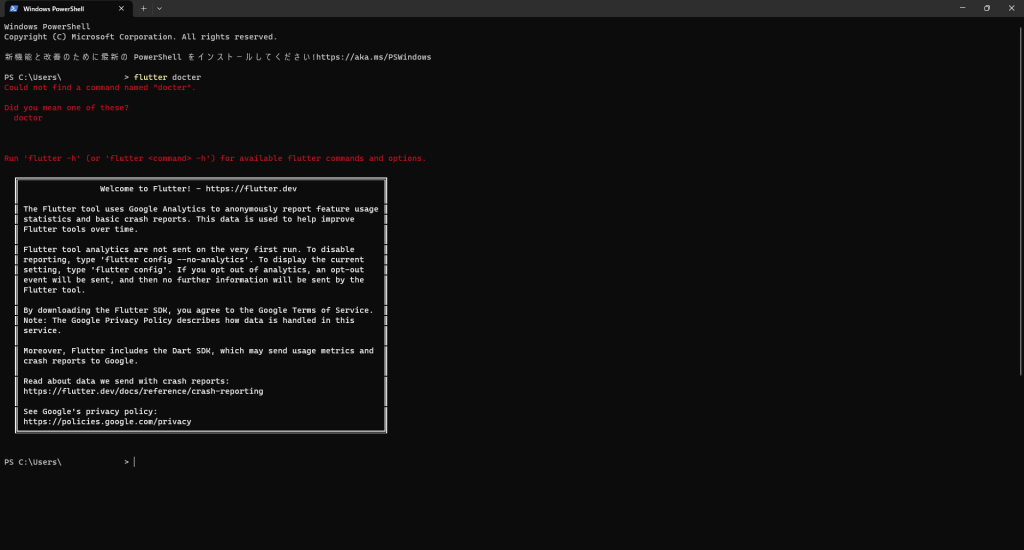Open the policies.google.com/privacy link
The width and height of the screenshot is (1024, 550).
[x=107, y=422]
